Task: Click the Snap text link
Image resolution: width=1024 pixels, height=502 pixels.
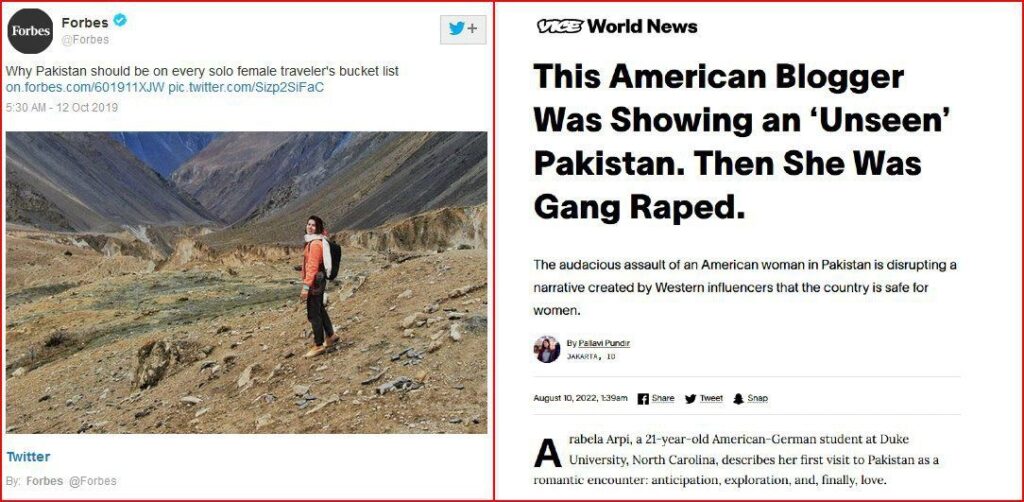Action: coord(758,398)
